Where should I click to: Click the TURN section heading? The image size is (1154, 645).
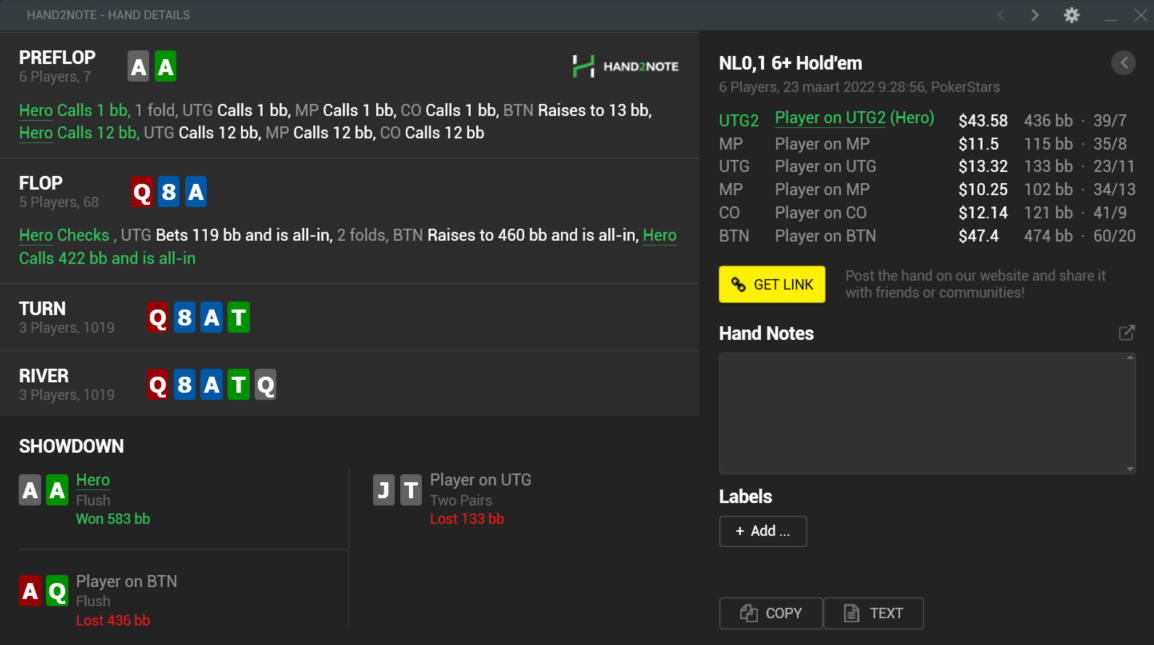[43, 309]
